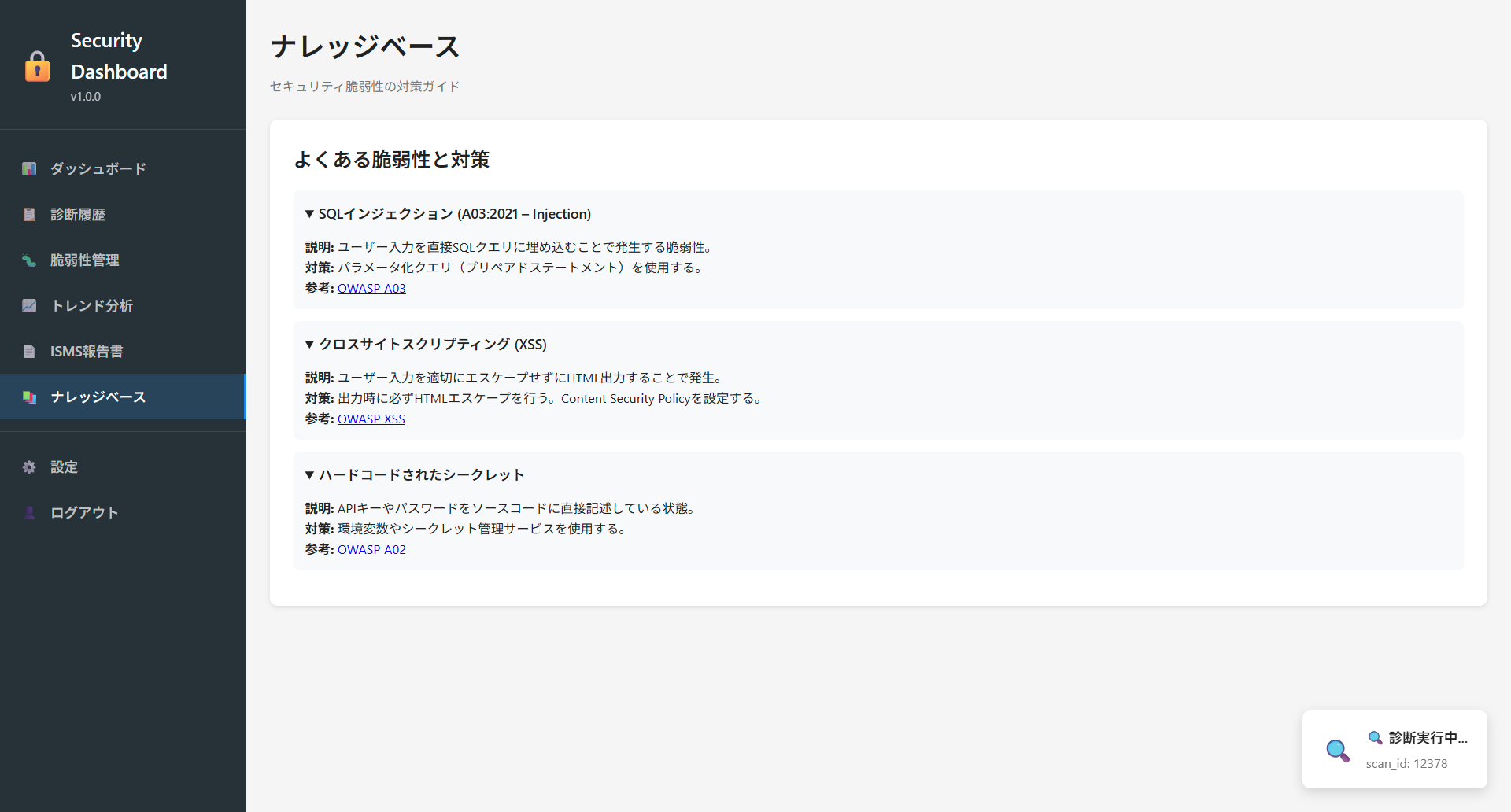Click the Security Dashboard title text
The width and height of the screenshot is (1511, 812).
(119, 55)
